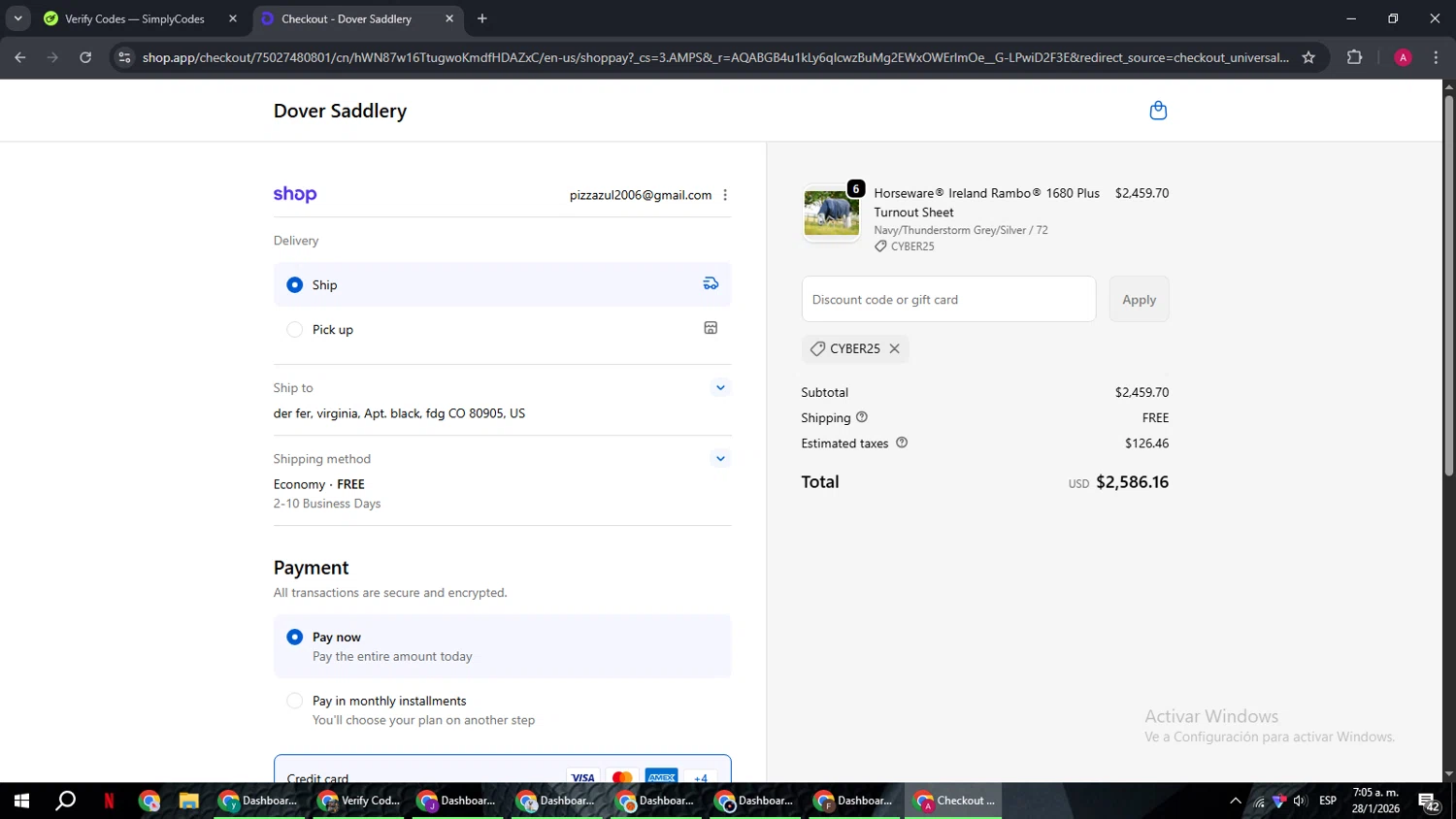Open the browser Extensions icon
The image size is (1456, 819).
pyautogui.click(x=1354, y=57)
